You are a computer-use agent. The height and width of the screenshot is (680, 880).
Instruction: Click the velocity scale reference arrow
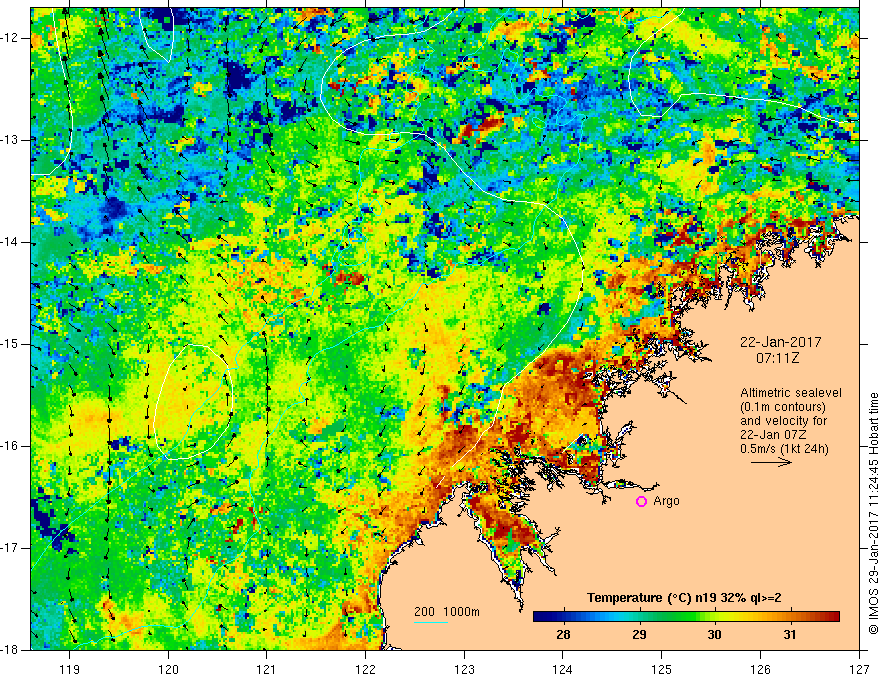tap(771, 462)
